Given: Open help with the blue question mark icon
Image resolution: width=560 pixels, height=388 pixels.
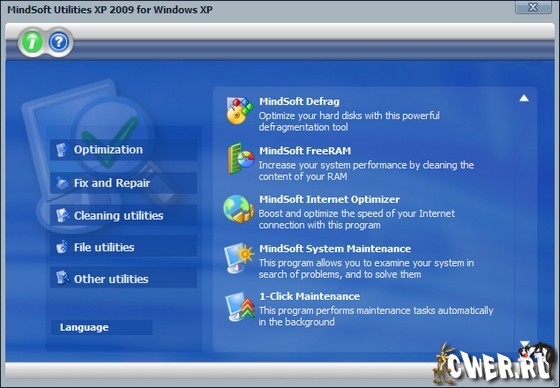Looking at the screenshot, I should (x=59, y=42).
